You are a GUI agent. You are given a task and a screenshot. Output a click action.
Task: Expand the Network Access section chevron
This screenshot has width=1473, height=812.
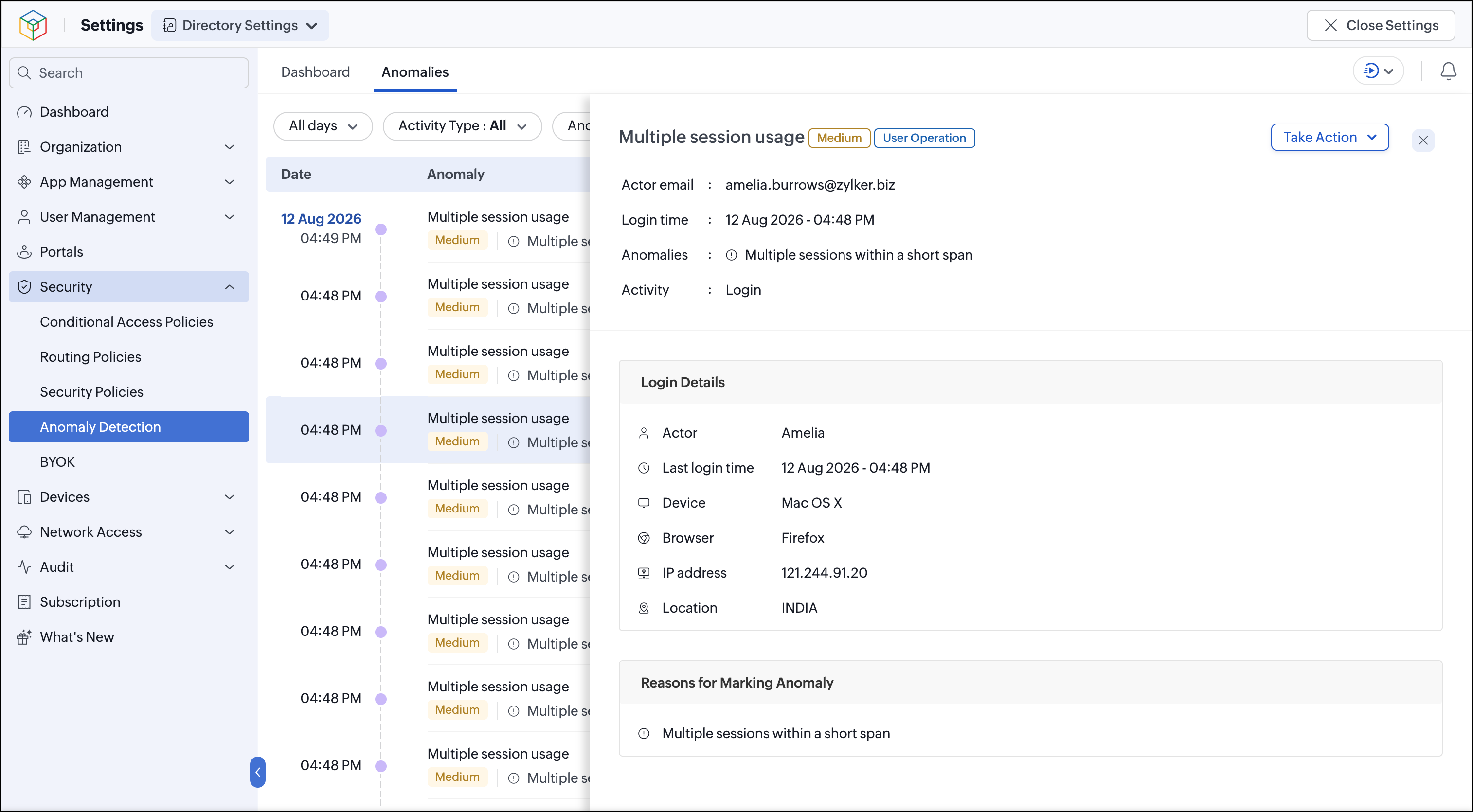(x=230, y=532)
